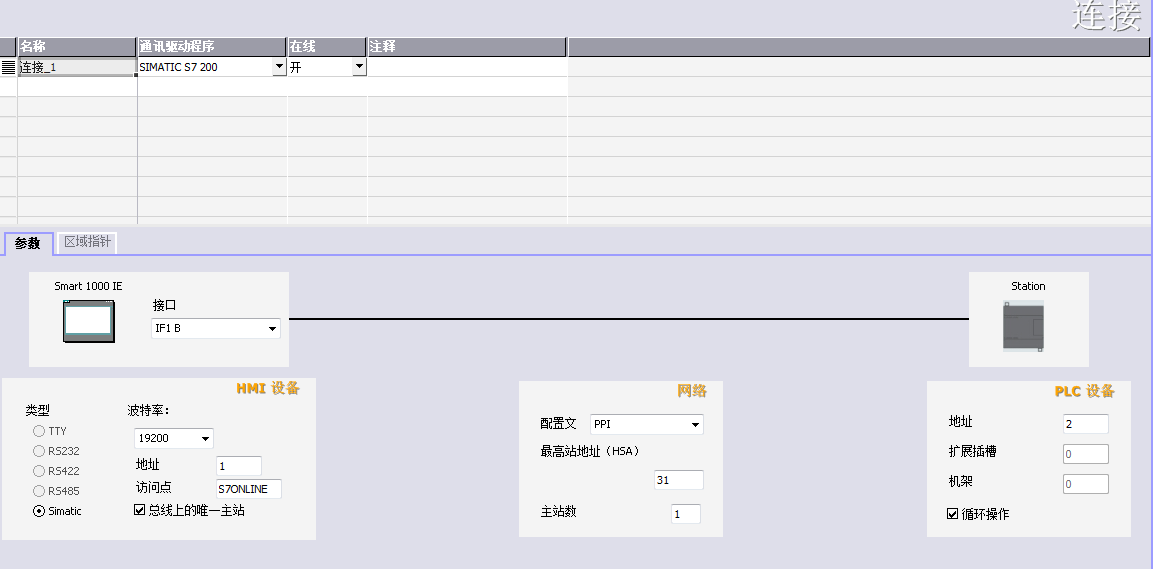The image size is (1153, 569).
Task: Click the 在线 column header
Action: 327,46
